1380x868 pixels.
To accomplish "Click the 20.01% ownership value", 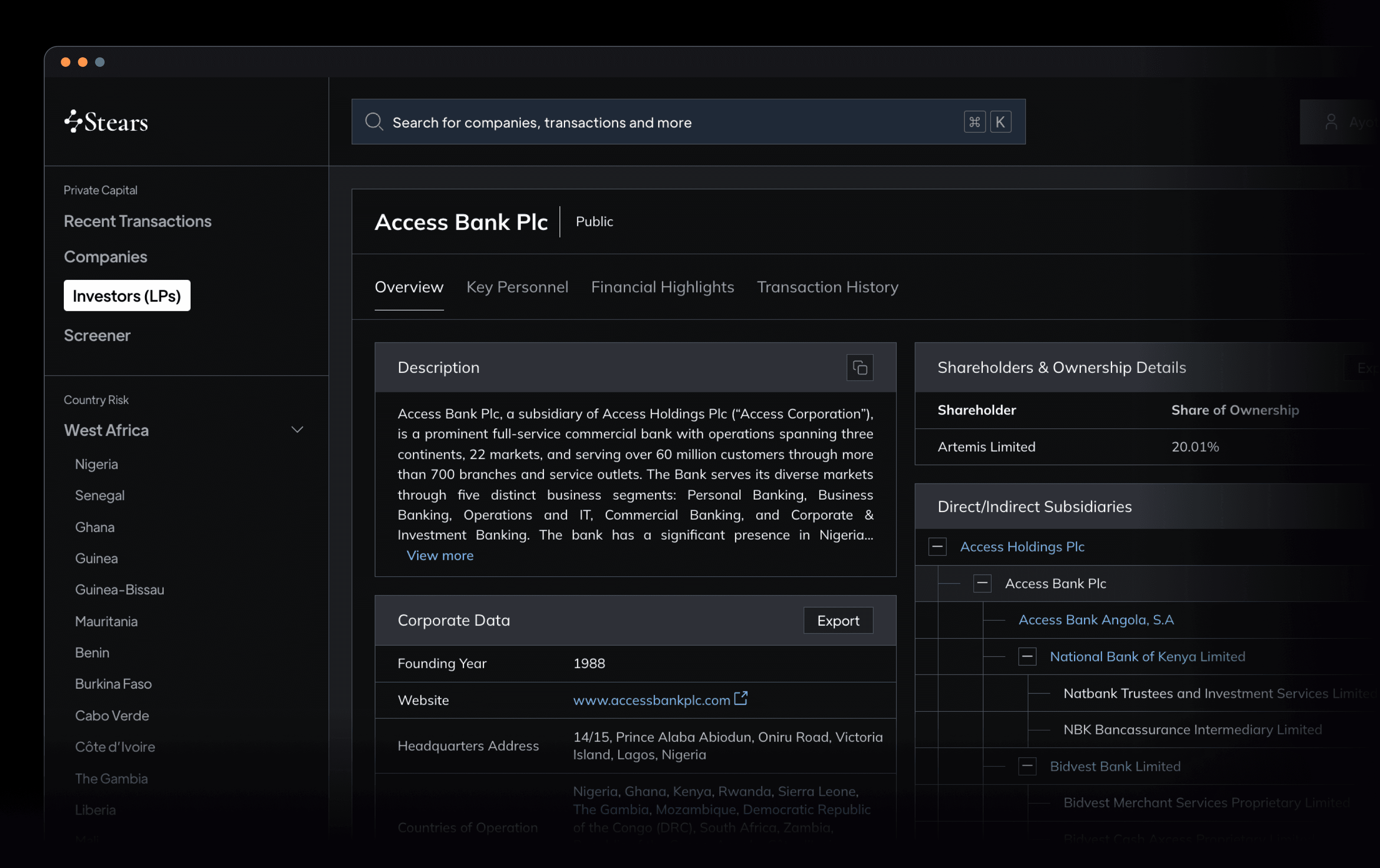I will coord(1195,447).
